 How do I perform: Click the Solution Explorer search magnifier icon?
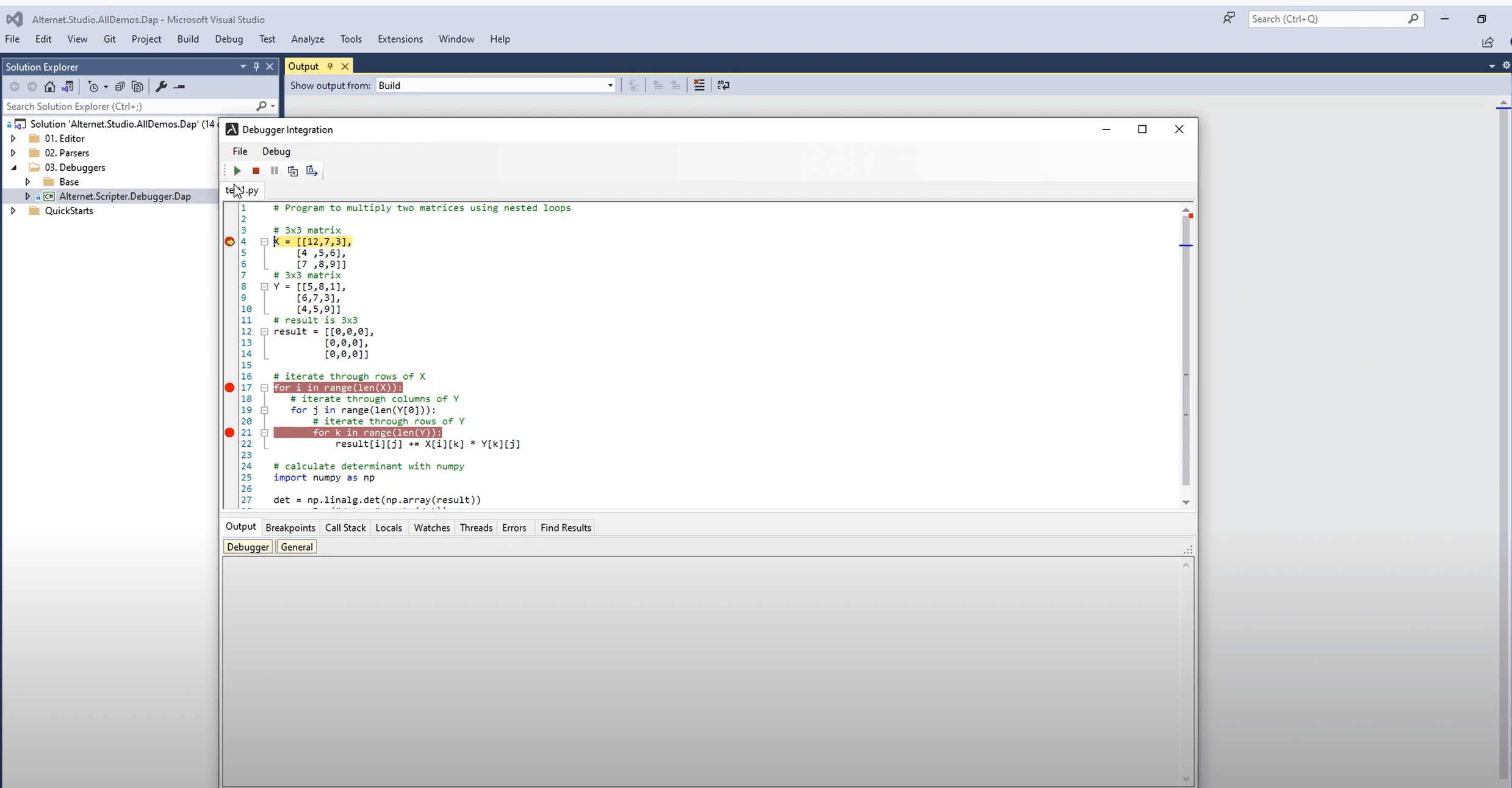pos(262,106)
